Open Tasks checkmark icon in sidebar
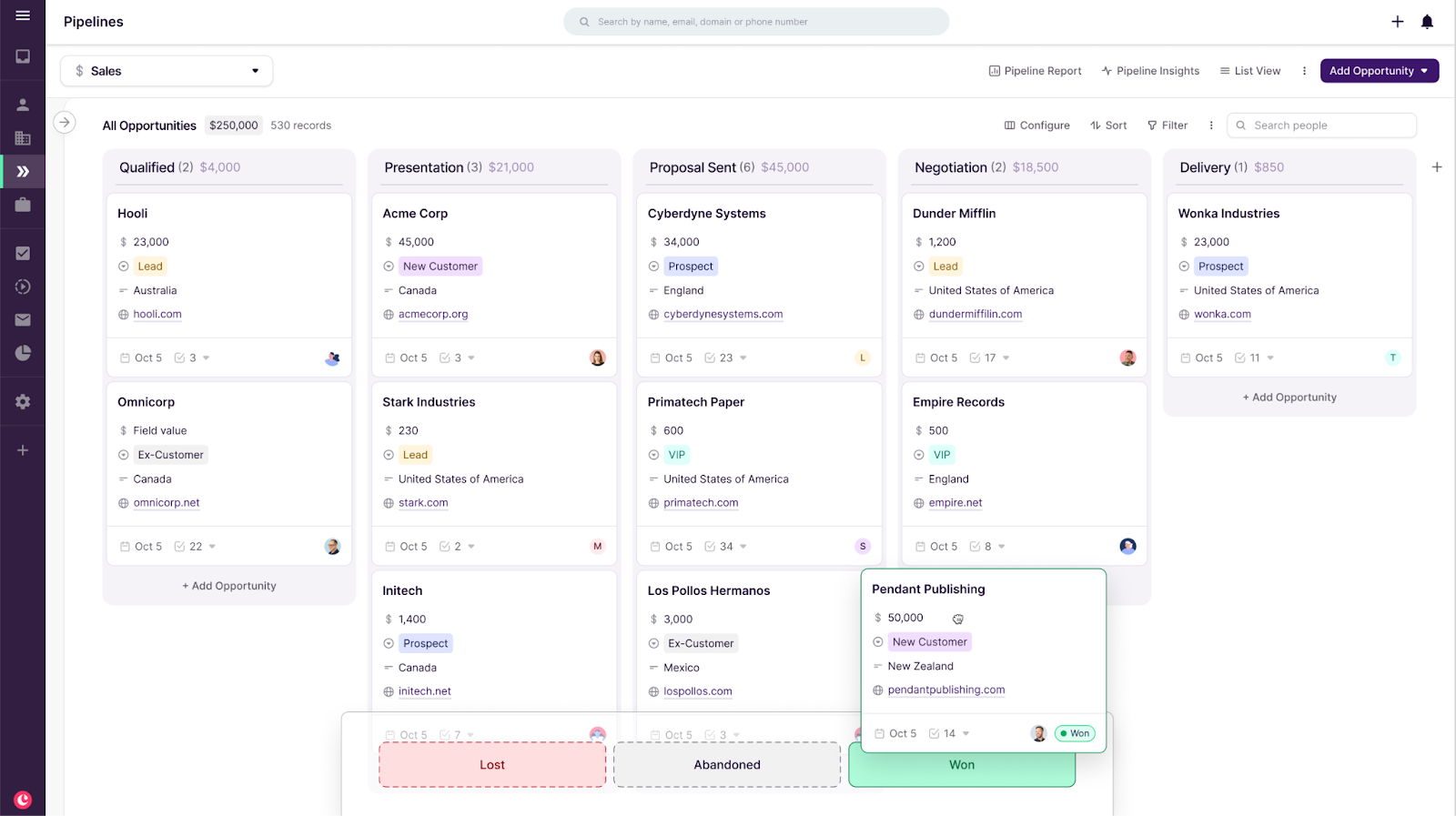Viewport: 1456px width, 816px height. coord(23,254)
